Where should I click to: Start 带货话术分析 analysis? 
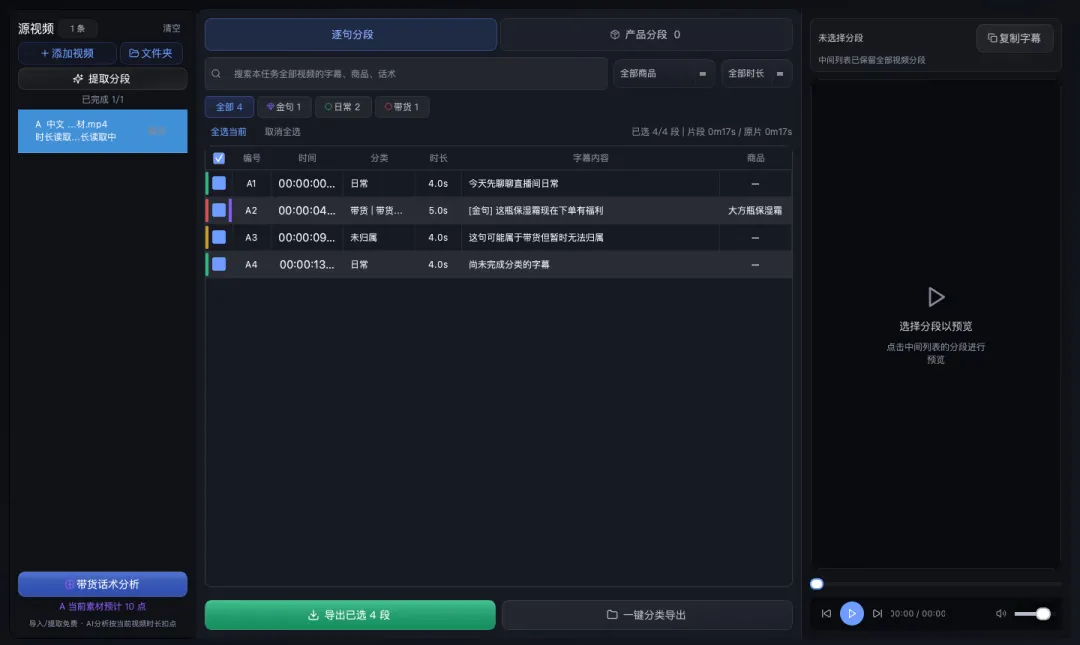[x=102, y=584]
